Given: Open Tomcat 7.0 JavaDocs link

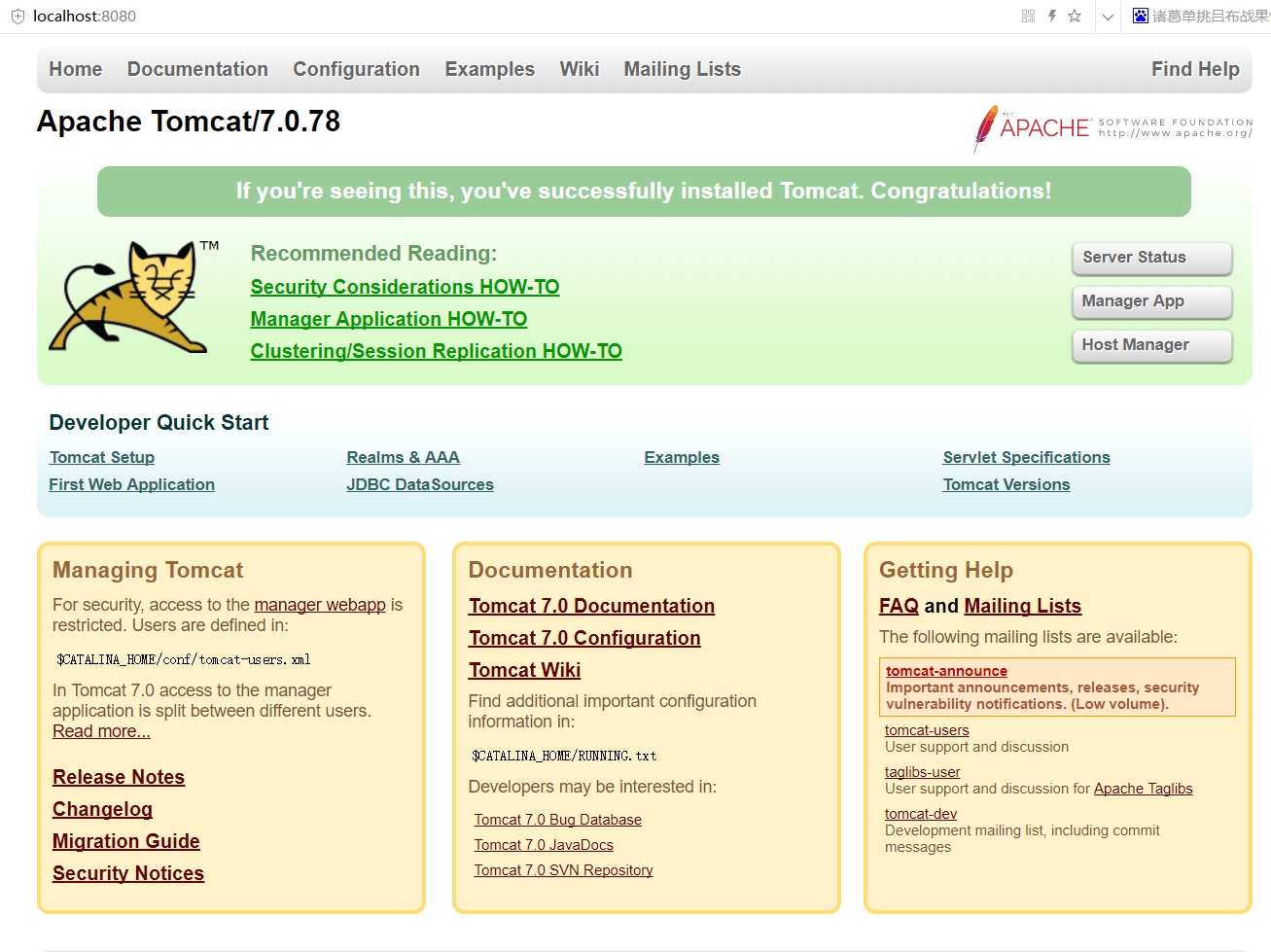Looking at the screenshot, I should (x=544, y=845).
